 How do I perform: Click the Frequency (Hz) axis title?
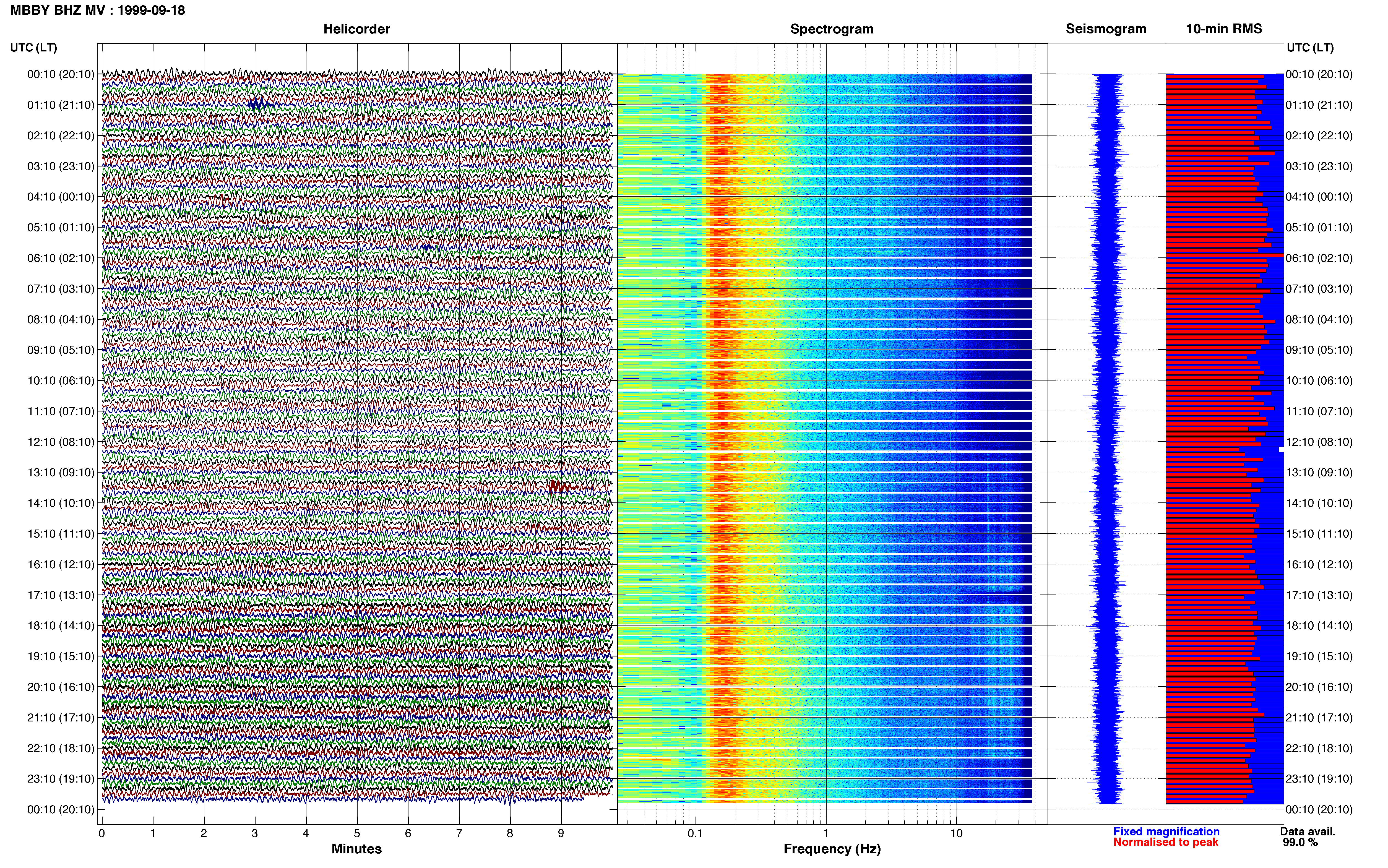pos(832,849)
